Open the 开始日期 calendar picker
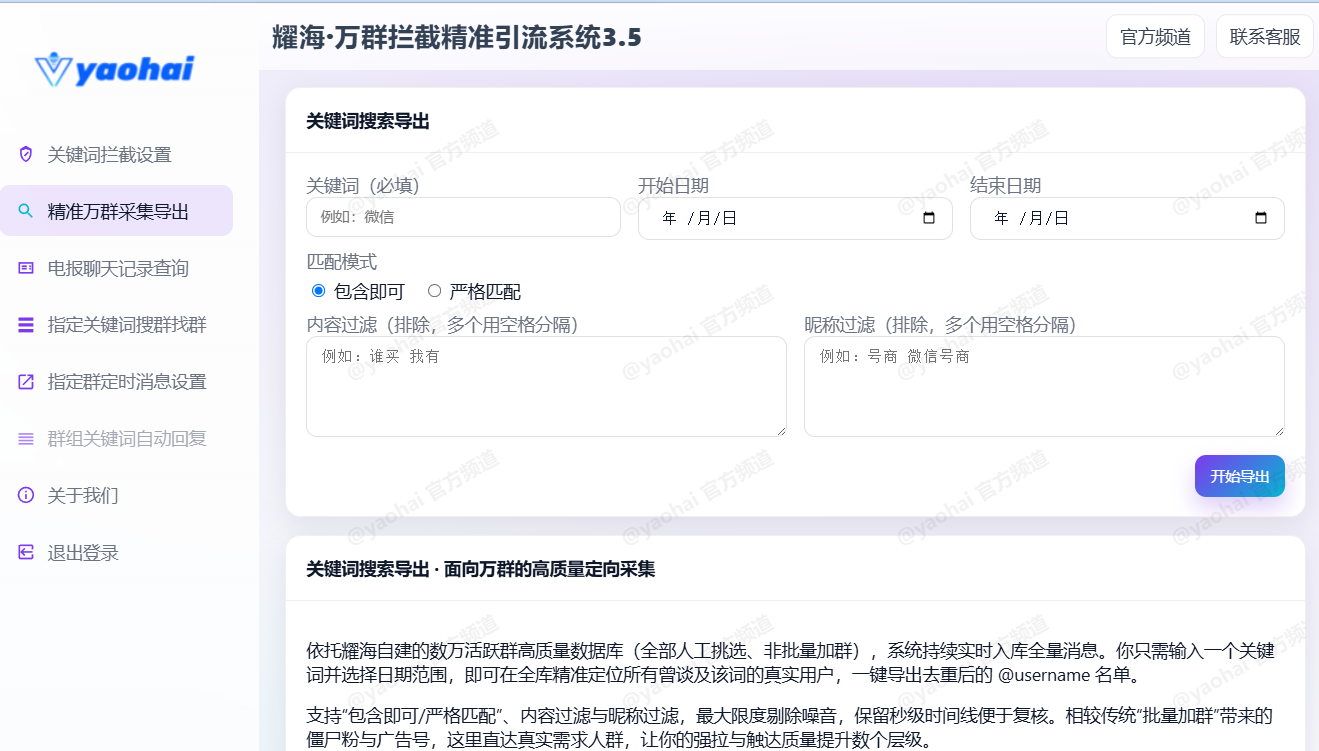The image size is (1319, 751). (929, 218)
